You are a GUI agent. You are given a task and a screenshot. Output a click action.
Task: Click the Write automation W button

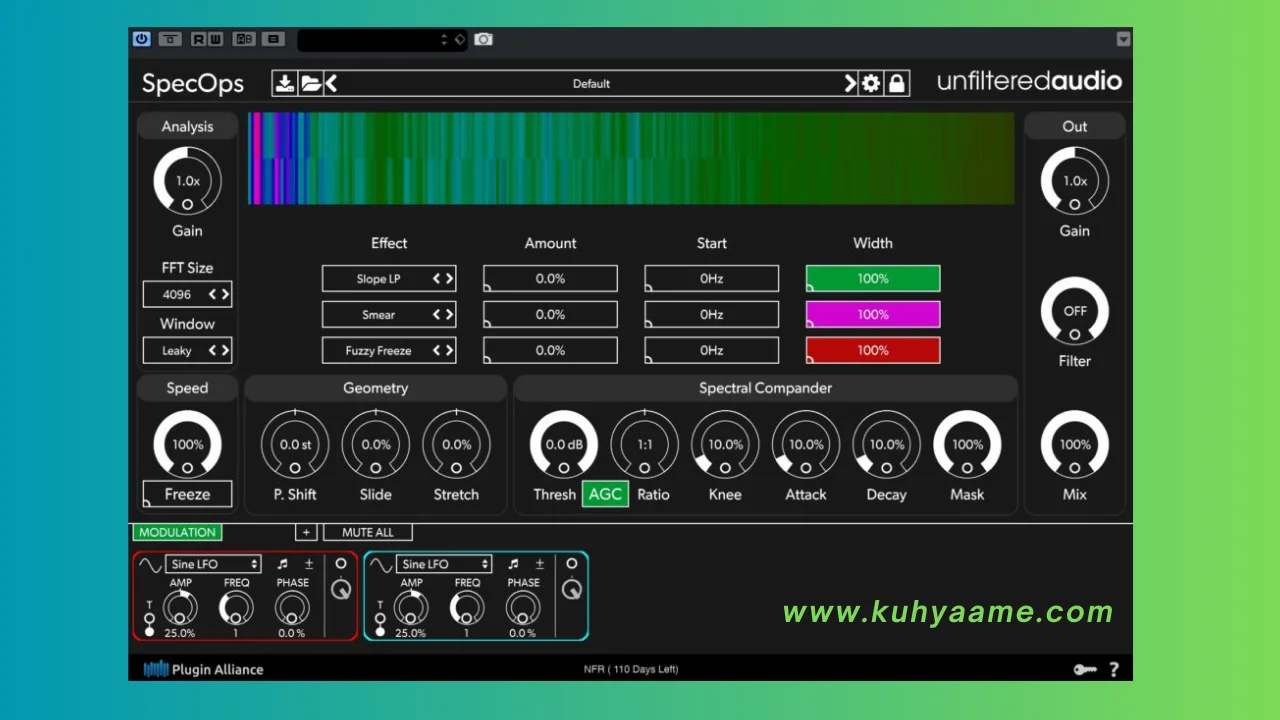(215, 39)
